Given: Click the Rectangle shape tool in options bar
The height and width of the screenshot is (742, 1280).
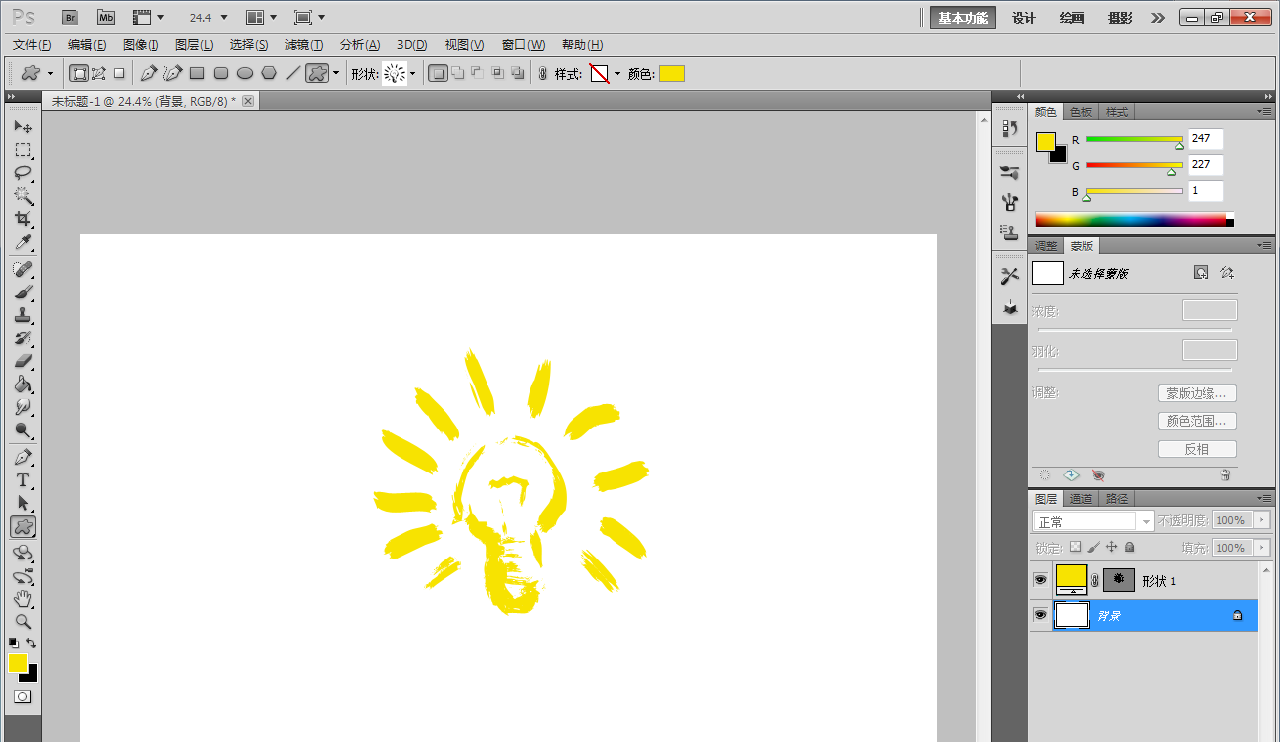Looking at the screenshot, I should (197, 73).
